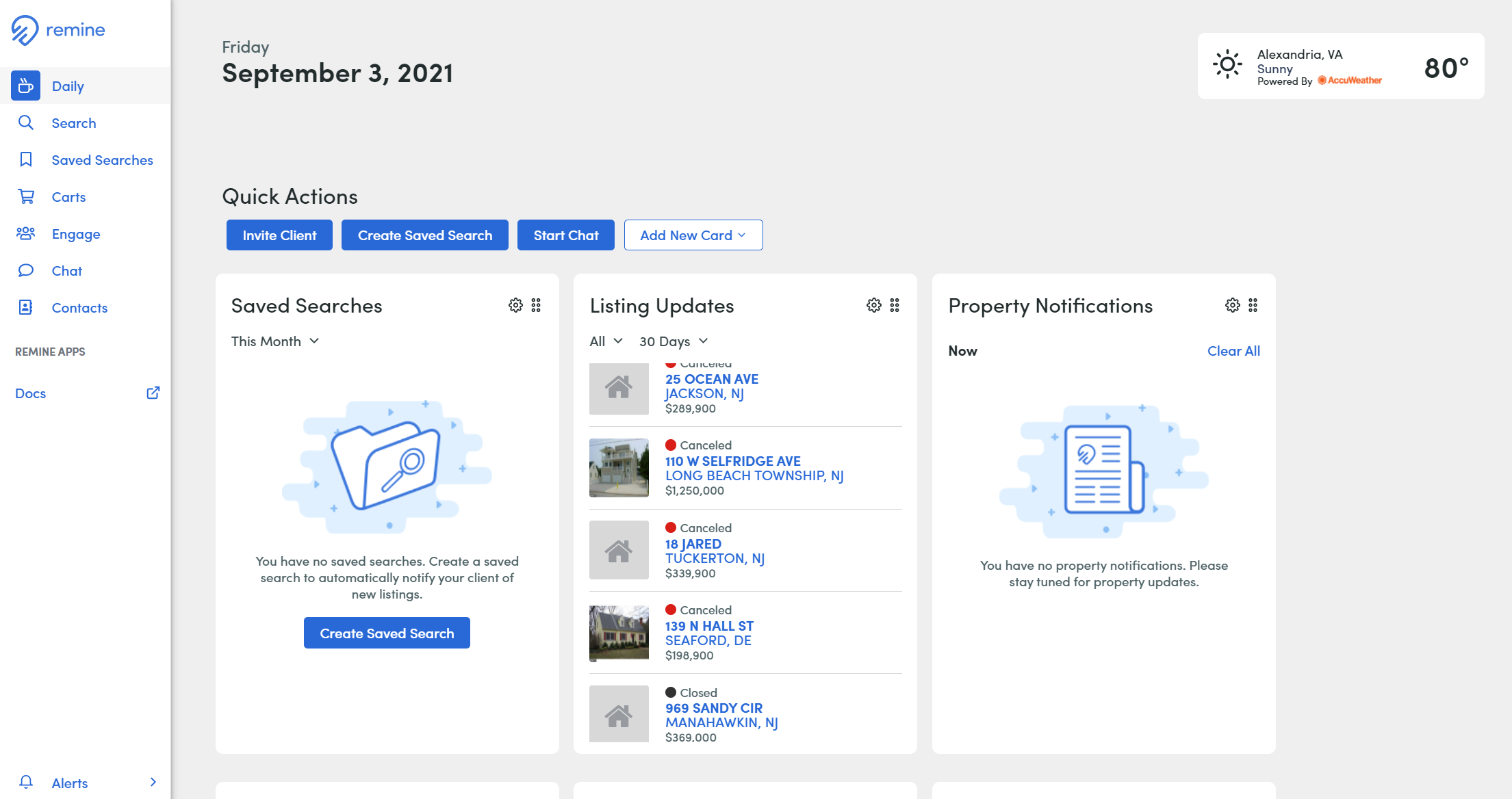Click the Start Chat button

coord(566,235)
